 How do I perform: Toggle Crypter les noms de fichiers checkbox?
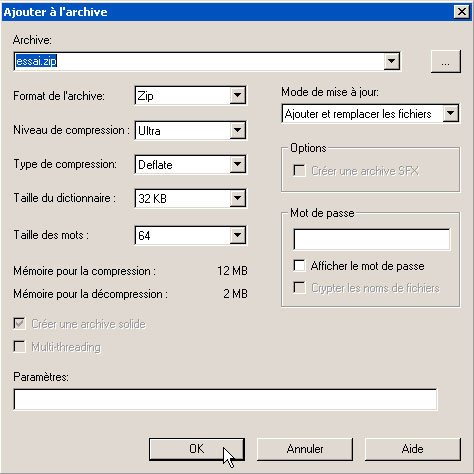299,288
